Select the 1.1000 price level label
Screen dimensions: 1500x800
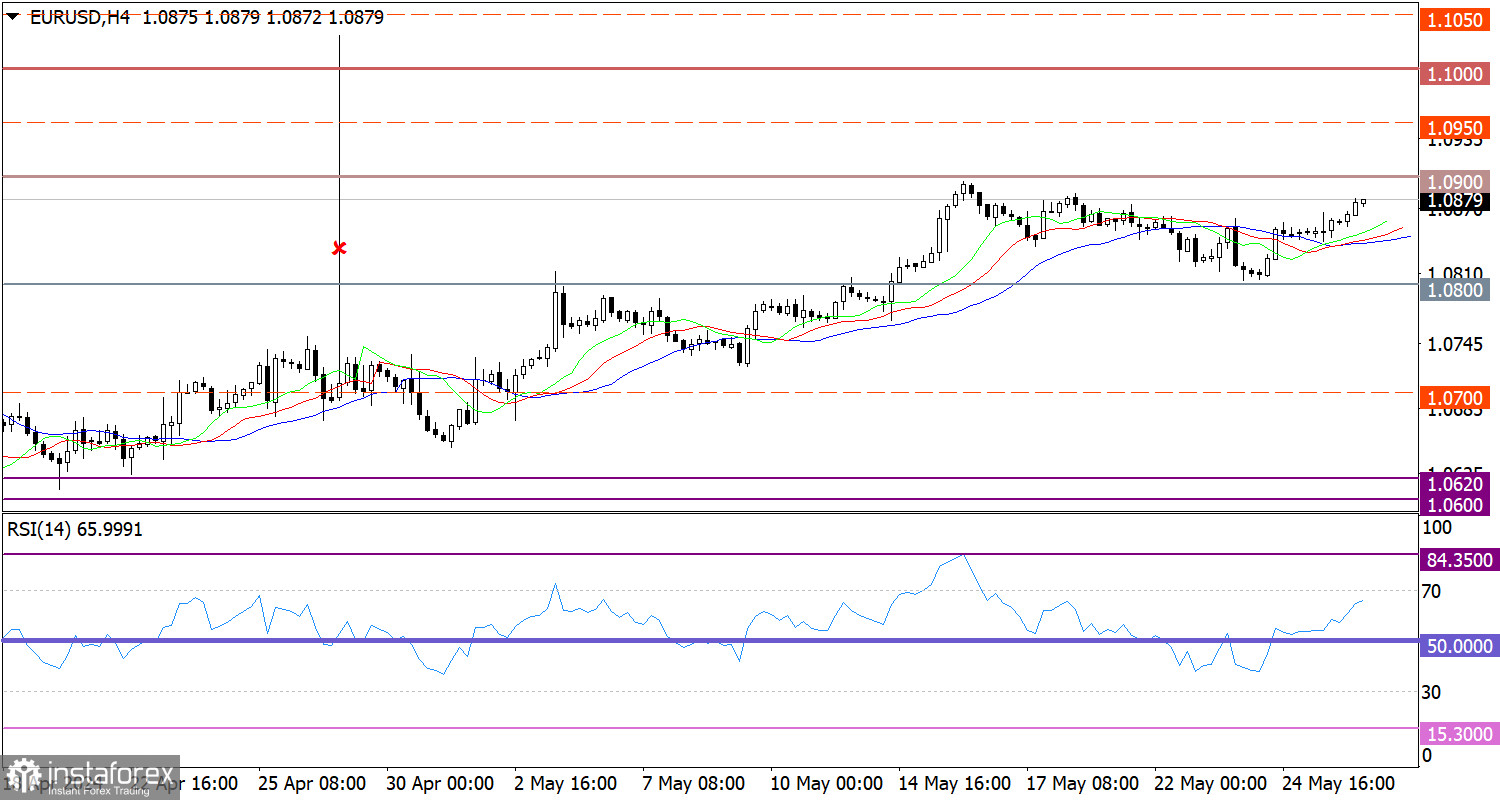tap(1454, 74)
